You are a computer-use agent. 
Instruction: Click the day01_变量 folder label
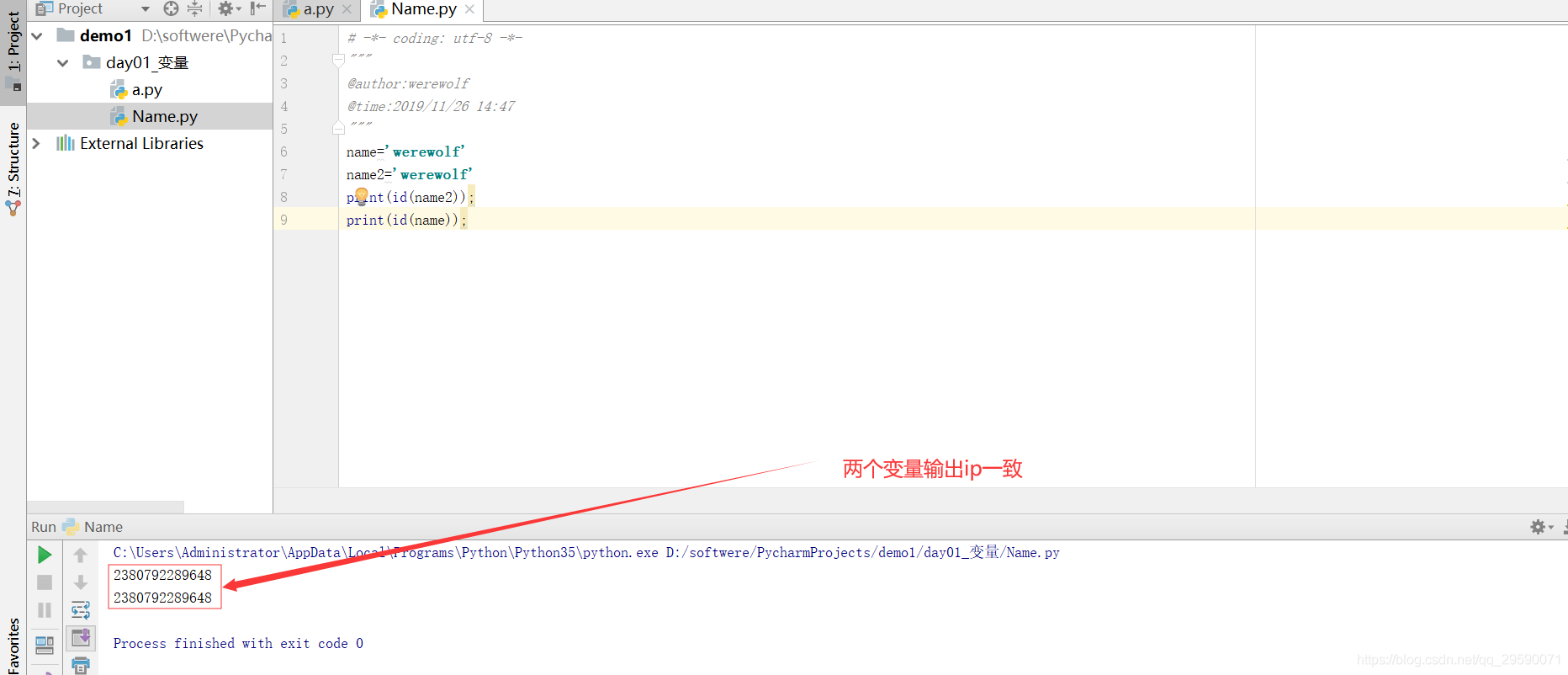147,63
